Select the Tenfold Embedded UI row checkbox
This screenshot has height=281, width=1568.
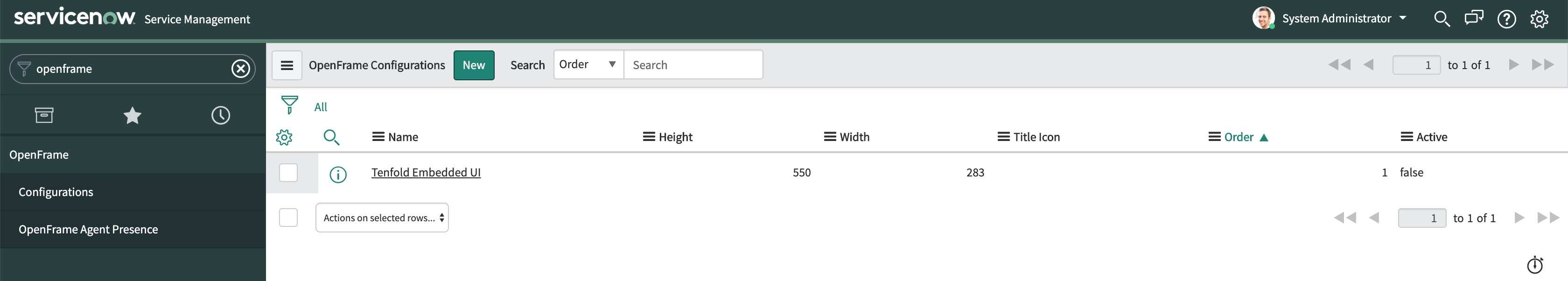pos(288,173)
